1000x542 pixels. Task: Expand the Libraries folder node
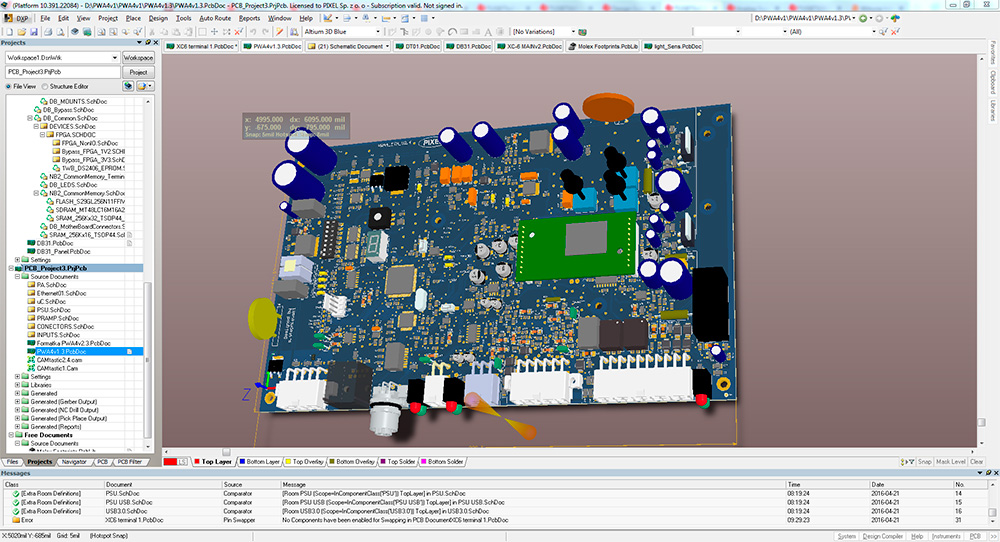(x=17, y=385)
